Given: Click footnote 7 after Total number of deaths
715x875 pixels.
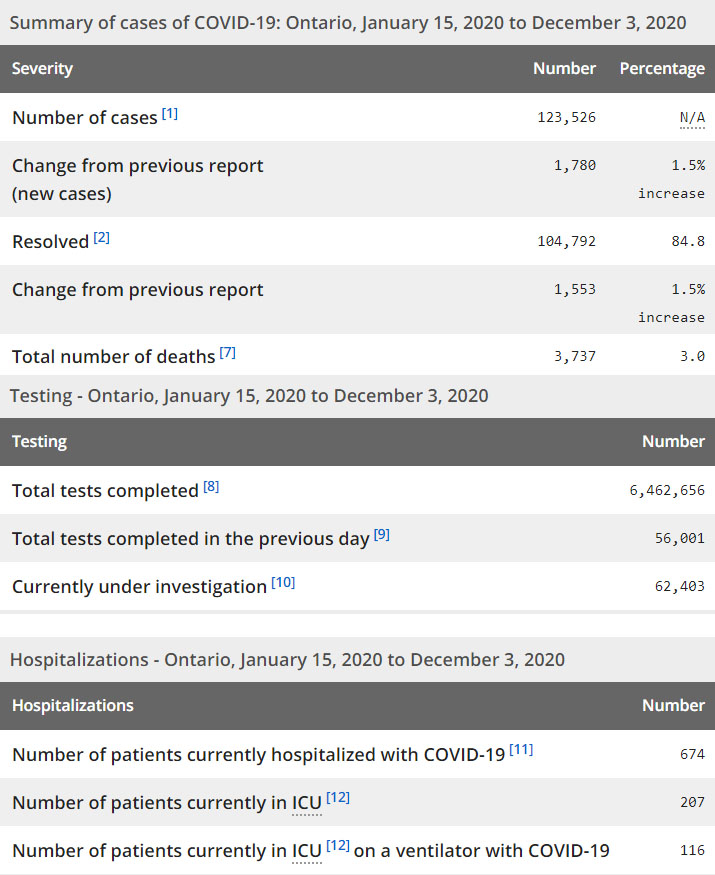Looking at the screenshot, I should (228, 353).
